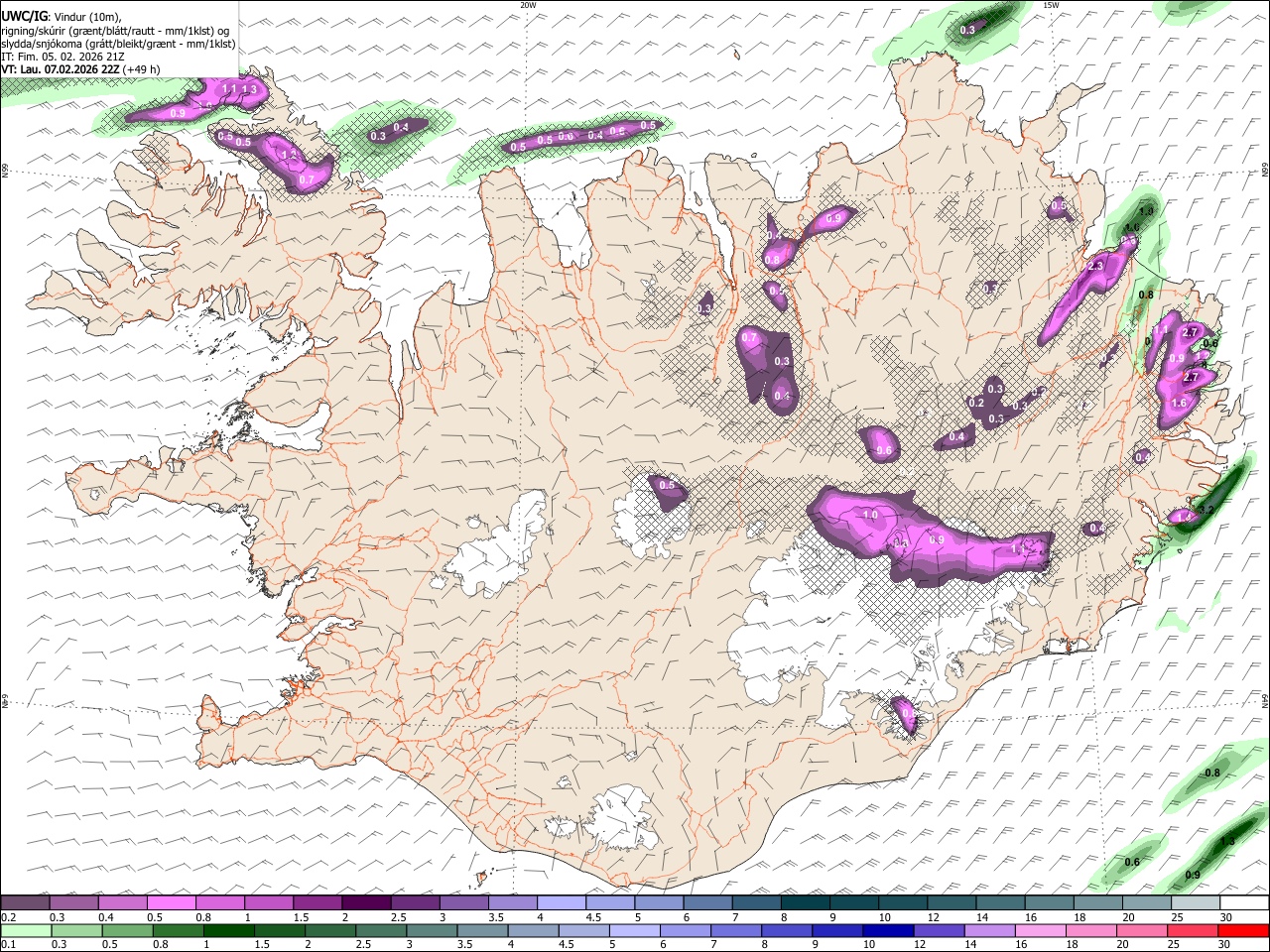
Task: Click the 2.3 precipitation value in northeast
Action: pos(1096,267)
